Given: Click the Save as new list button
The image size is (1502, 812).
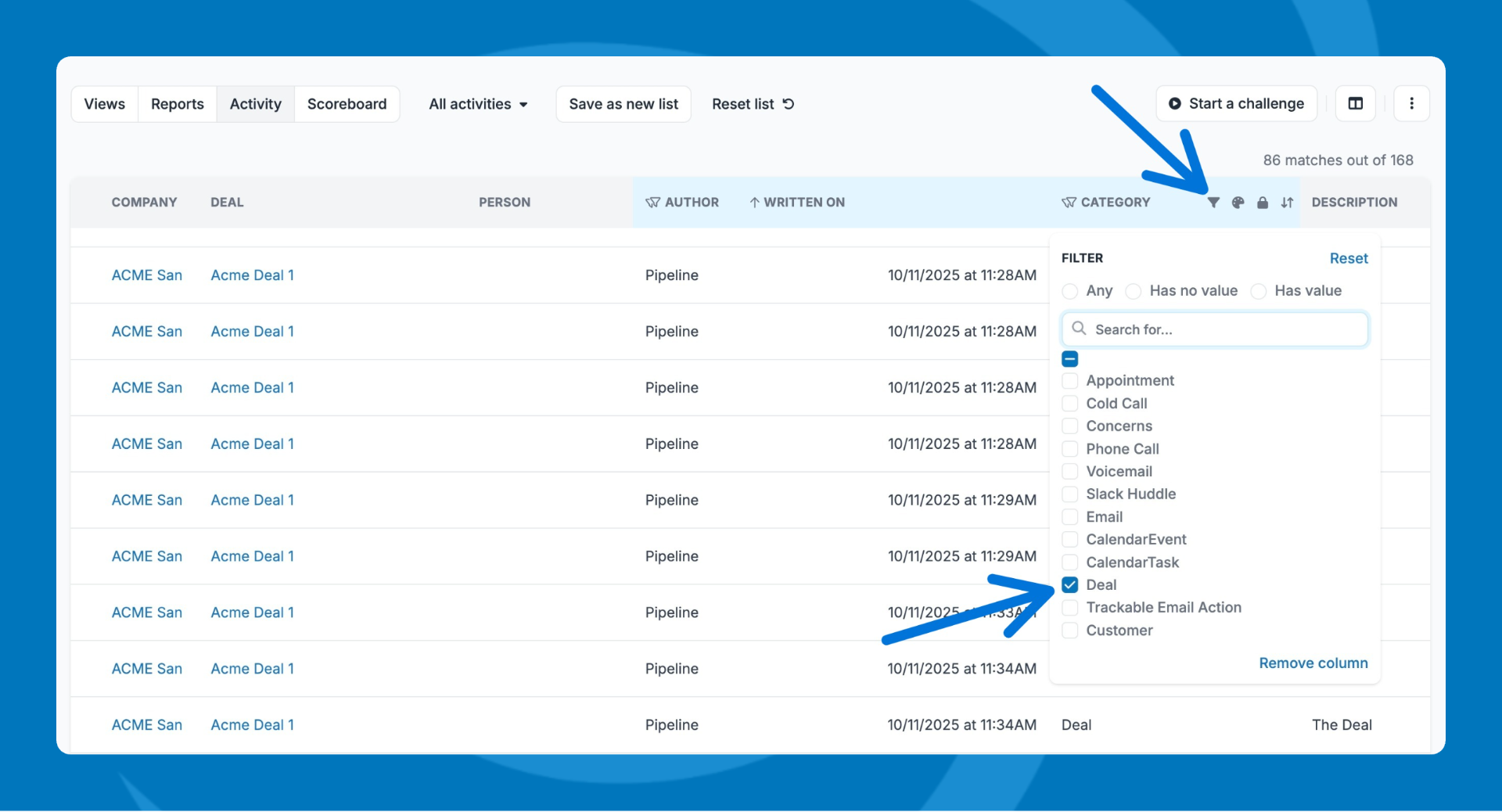Looking at the screenshot, I should [623, 104].
